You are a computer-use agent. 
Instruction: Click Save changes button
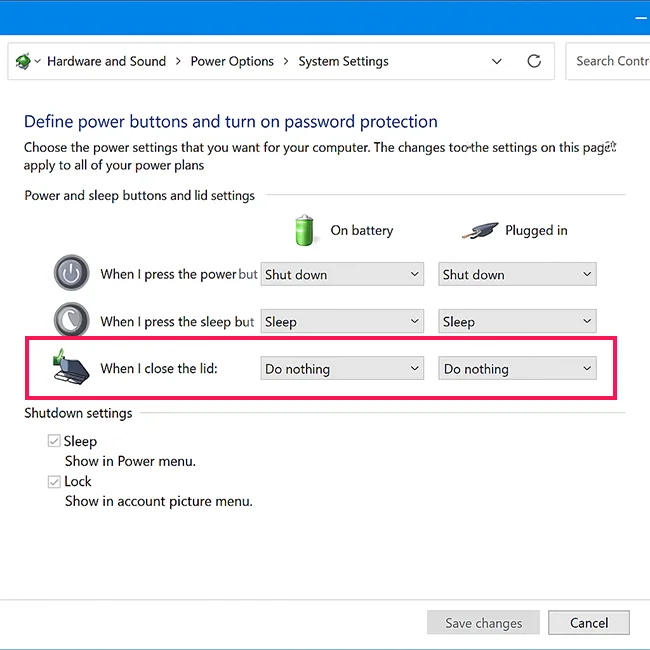[483, 622]
